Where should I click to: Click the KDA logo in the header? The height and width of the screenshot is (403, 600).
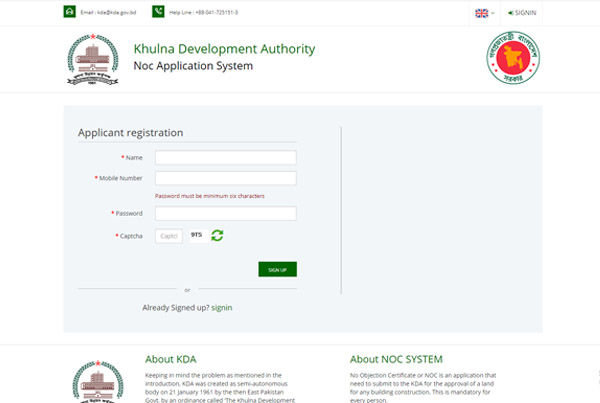[x=93, y=59]
